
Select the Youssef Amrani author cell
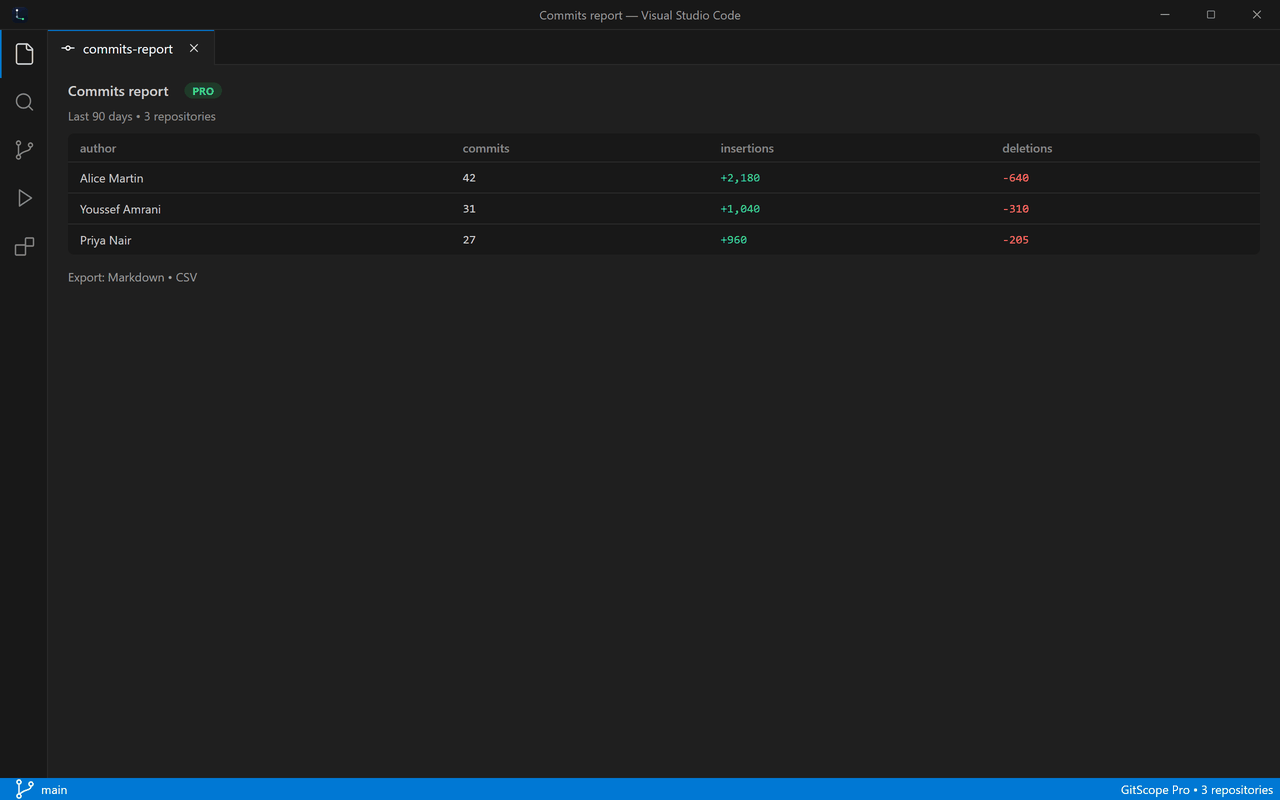120,209
